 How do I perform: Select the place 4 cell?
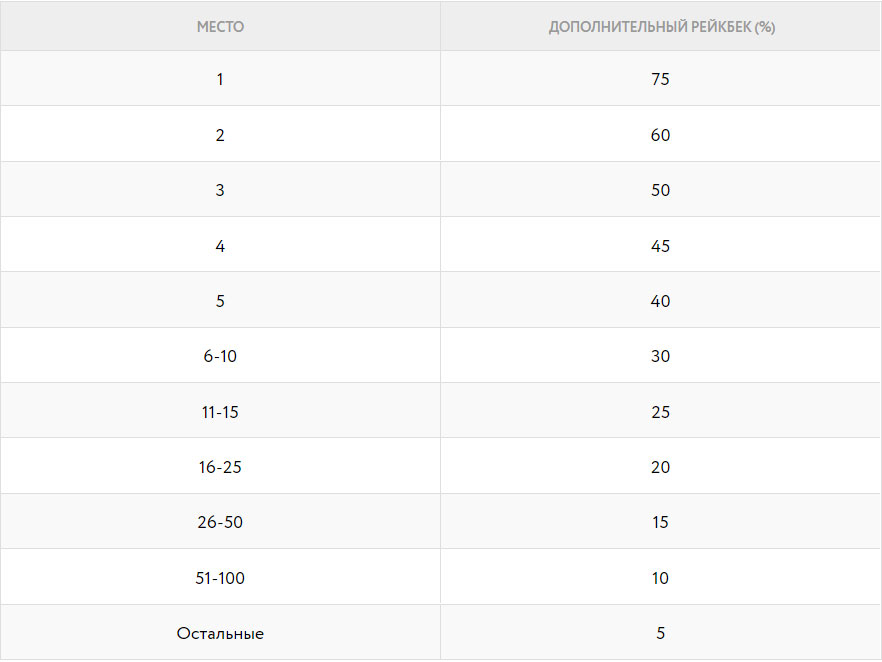(220, 245)
